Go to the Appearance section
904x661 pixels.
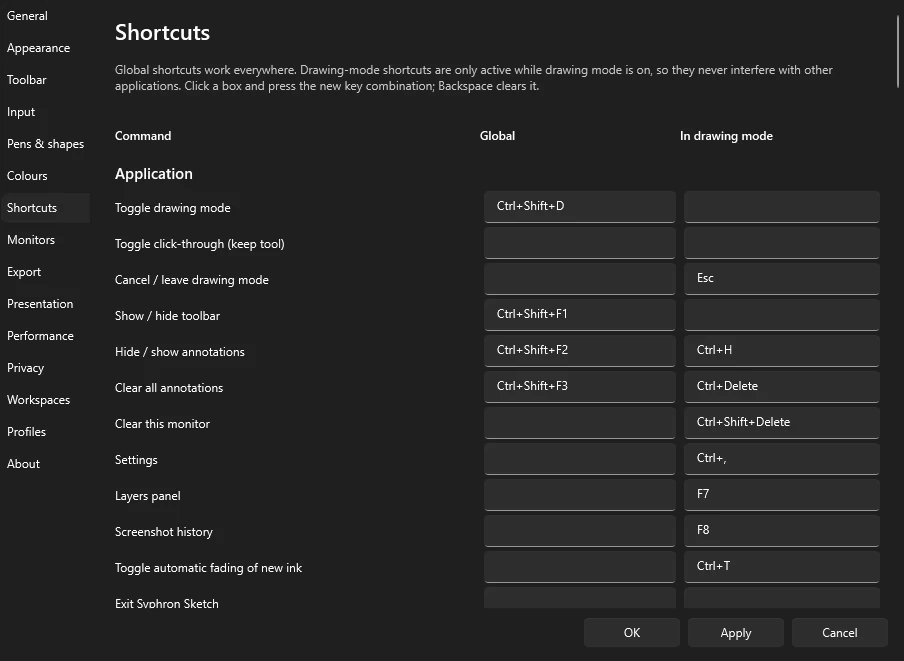tap(45, 48)
